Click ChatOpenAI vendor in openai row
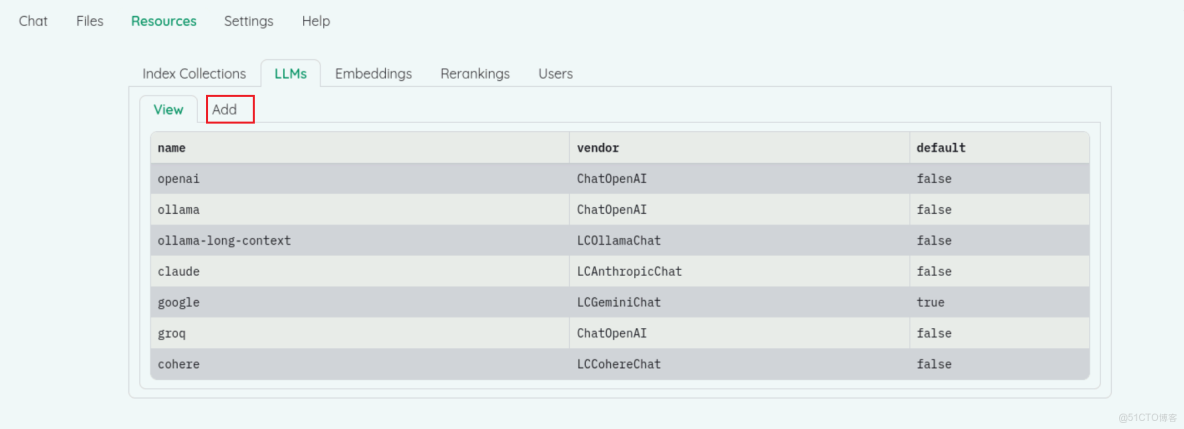The height and width of the screenshot is (429, 1184). (739, 179)
